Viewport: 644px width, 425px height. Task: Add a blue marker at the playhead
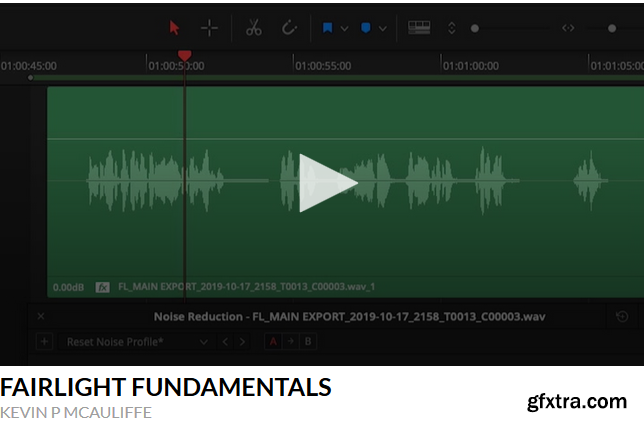pyautogui.click(x=365, y=28)
